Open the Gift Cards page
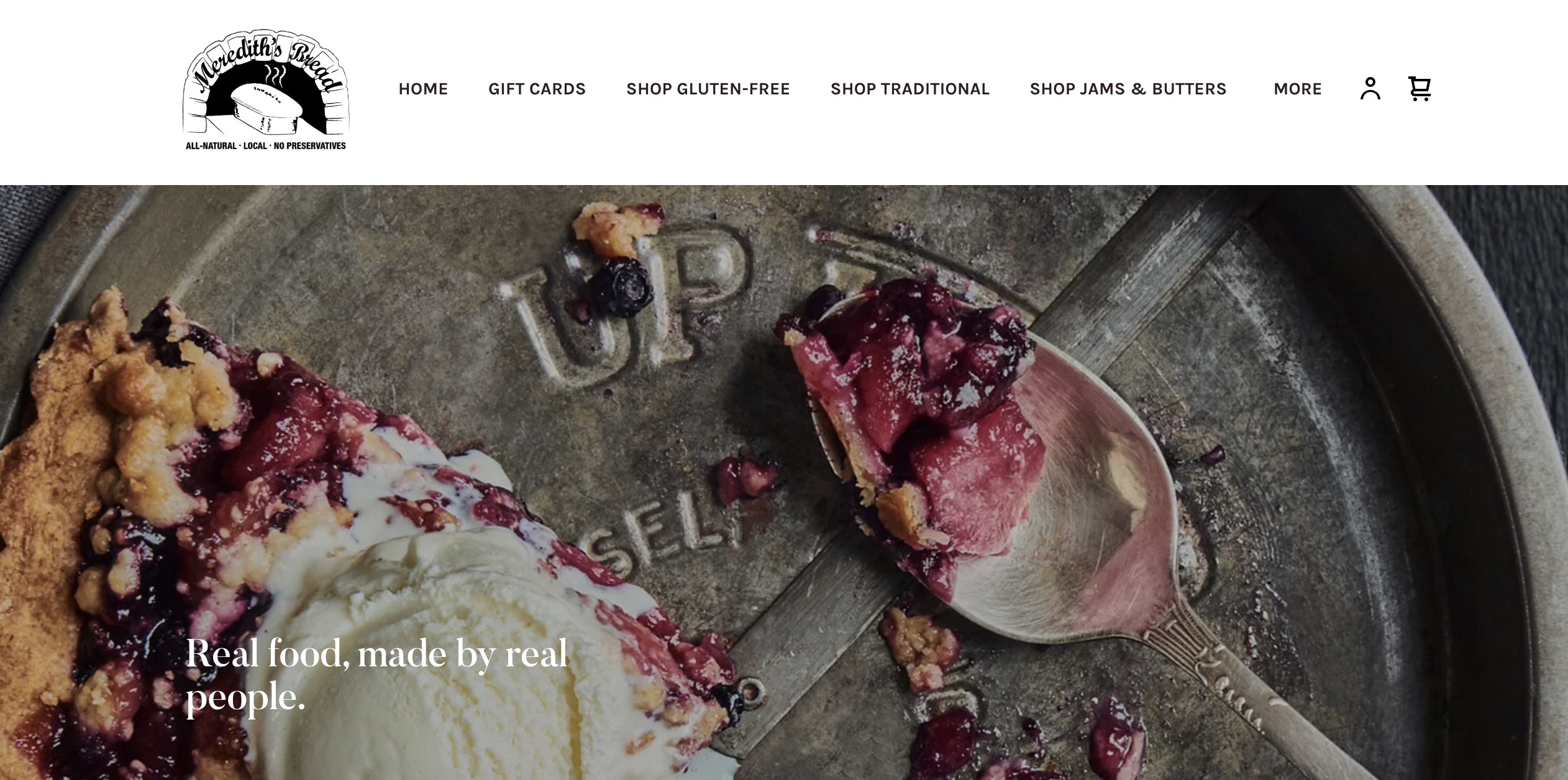The width and height of the screenshot is (1568, 780). 537,89
